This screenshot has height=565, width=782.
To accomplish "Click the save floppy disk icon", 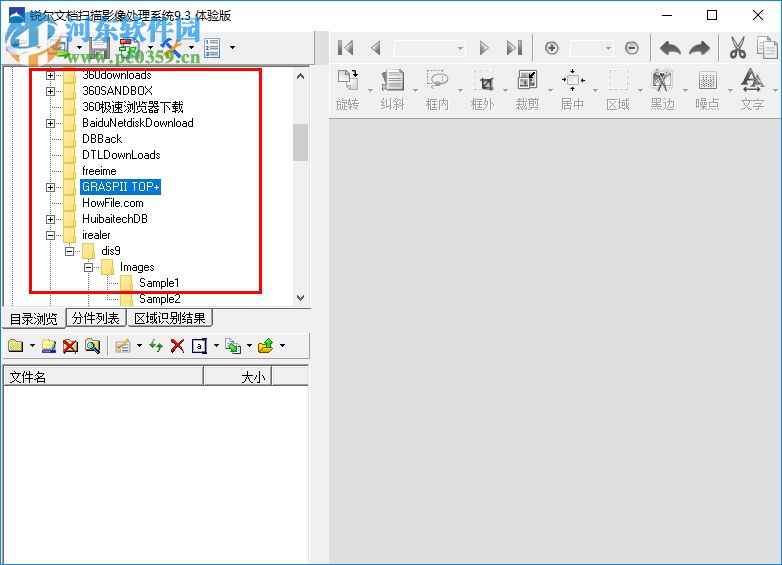I will (x=100, y=48).
